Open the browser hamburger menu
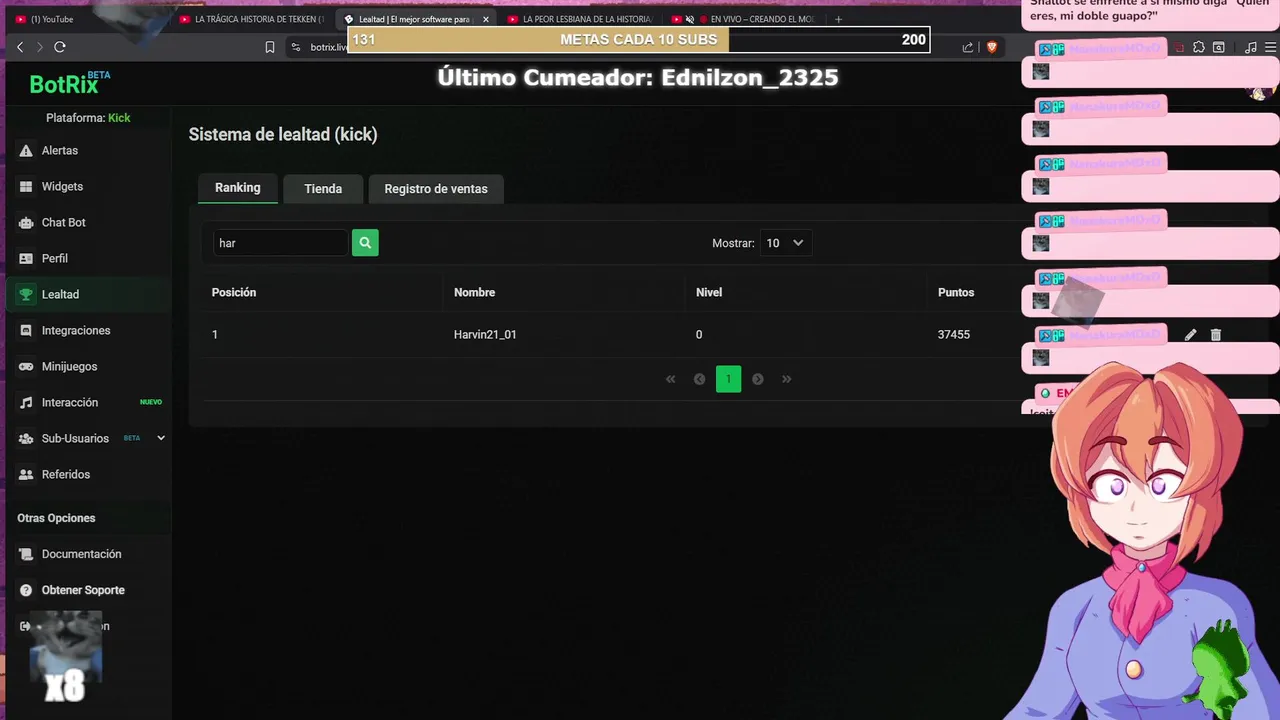This screenshot has width=1280, height=720. [x=1271, y=47]
